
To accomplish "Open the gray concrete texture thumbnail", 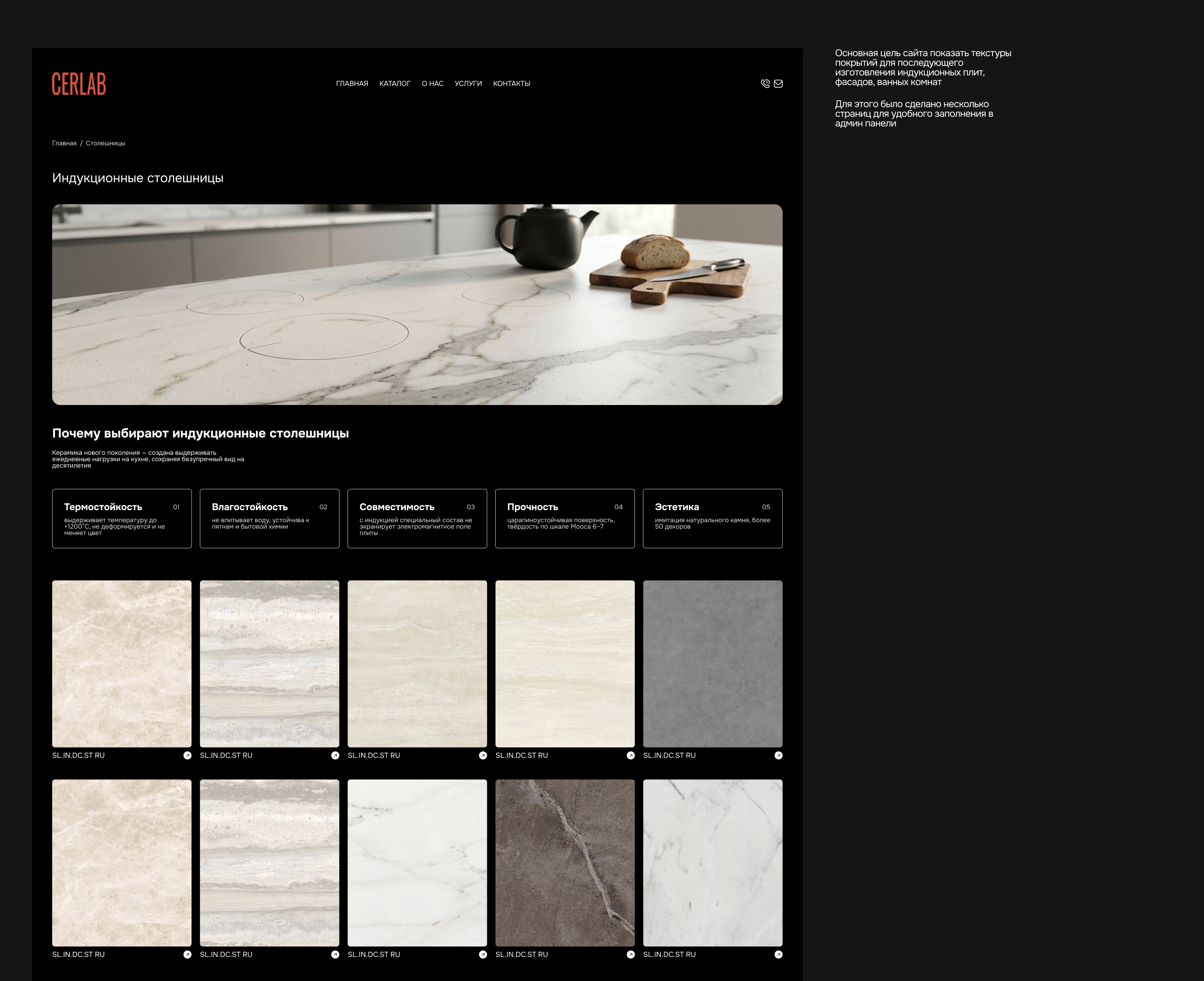I will tap(713, 664).
